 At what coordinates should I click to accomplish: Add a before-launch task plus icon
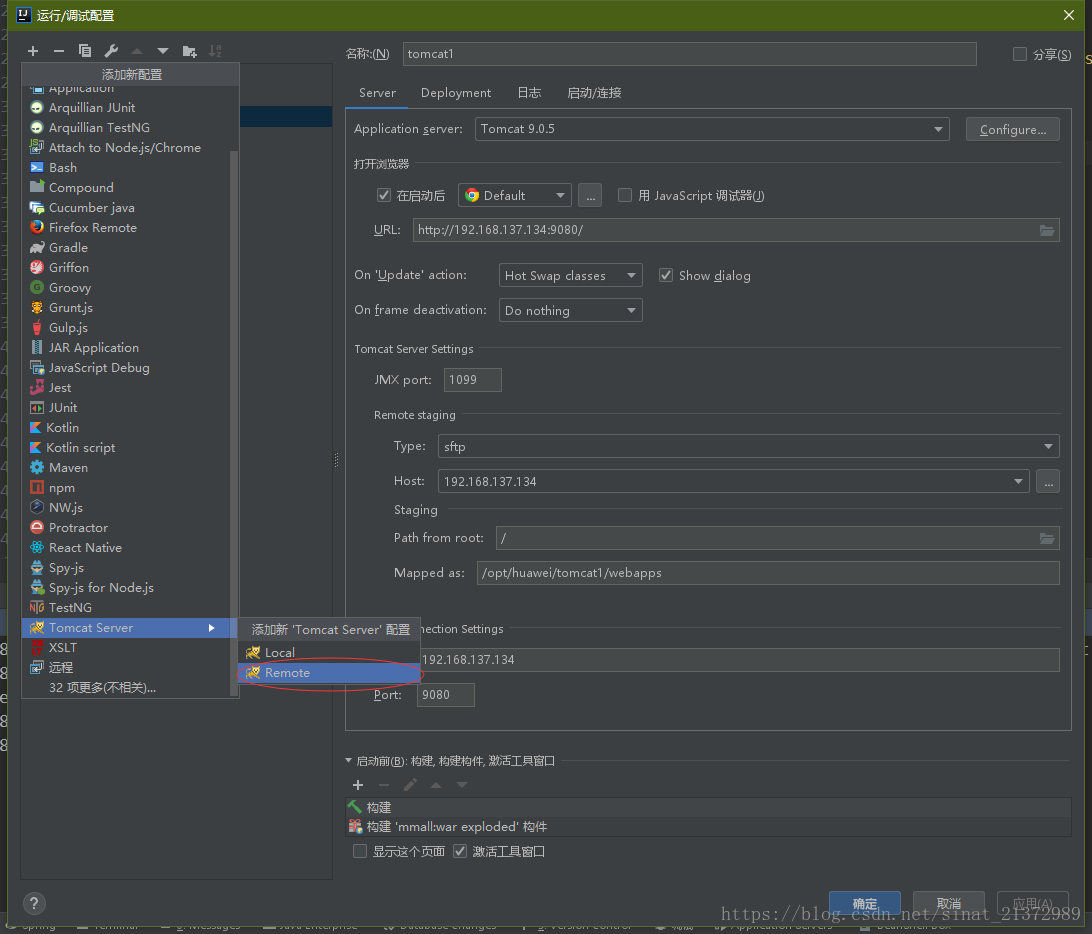click(x=358, y=785)
